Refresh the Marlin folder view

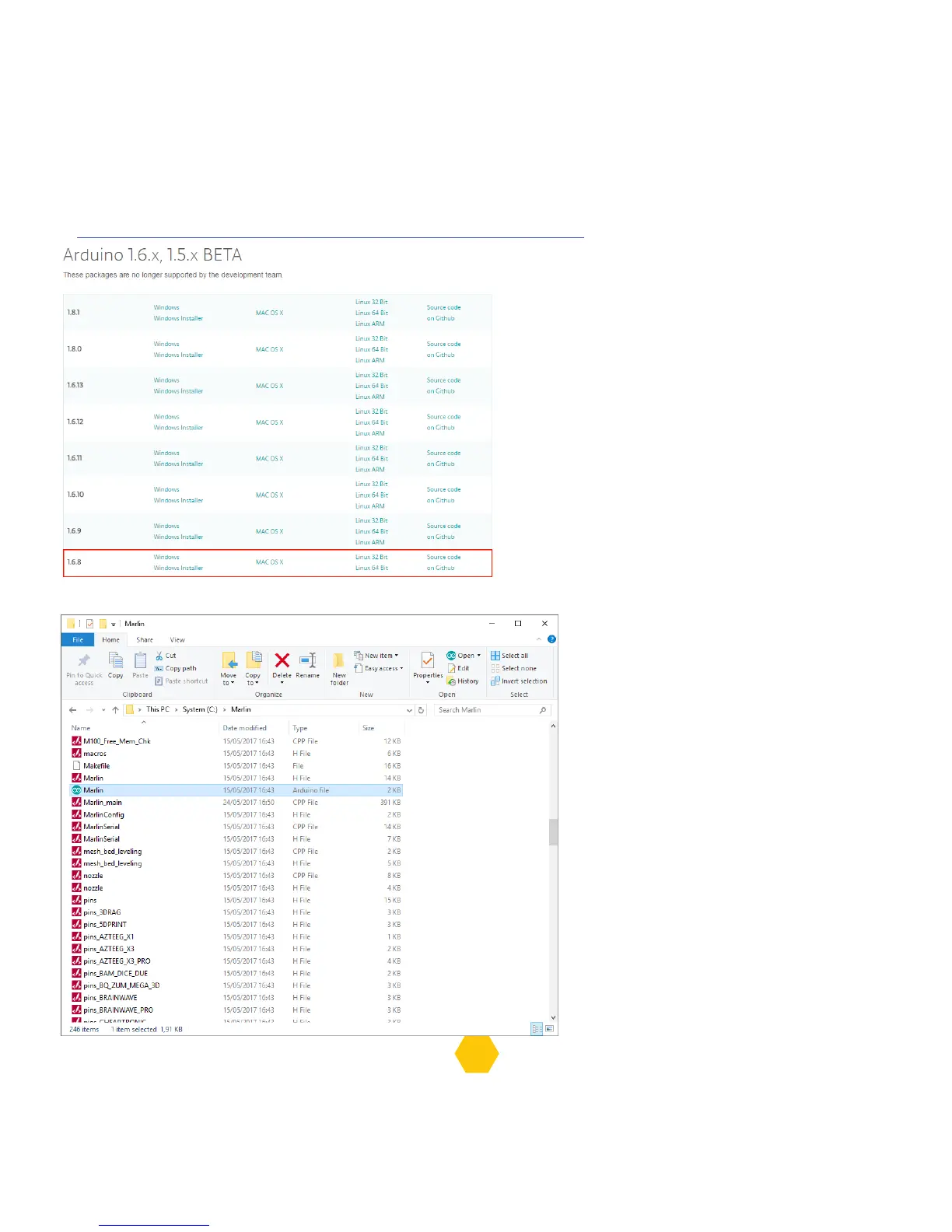click(x=422, y=709)
